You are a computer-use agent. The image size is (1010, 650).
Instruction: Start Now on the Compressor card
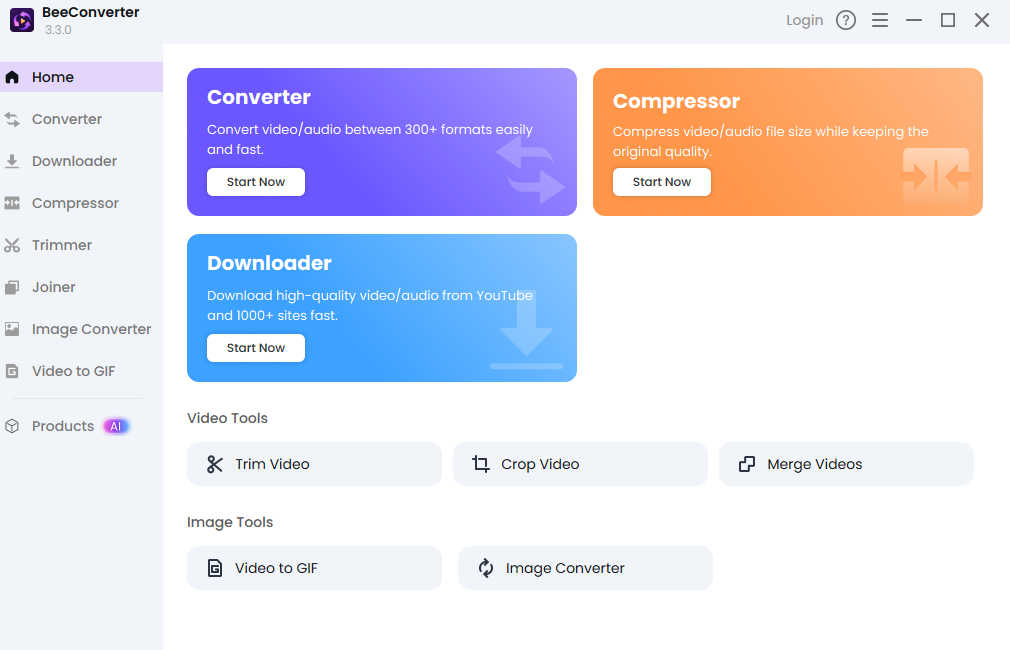[x=661, y=181]
